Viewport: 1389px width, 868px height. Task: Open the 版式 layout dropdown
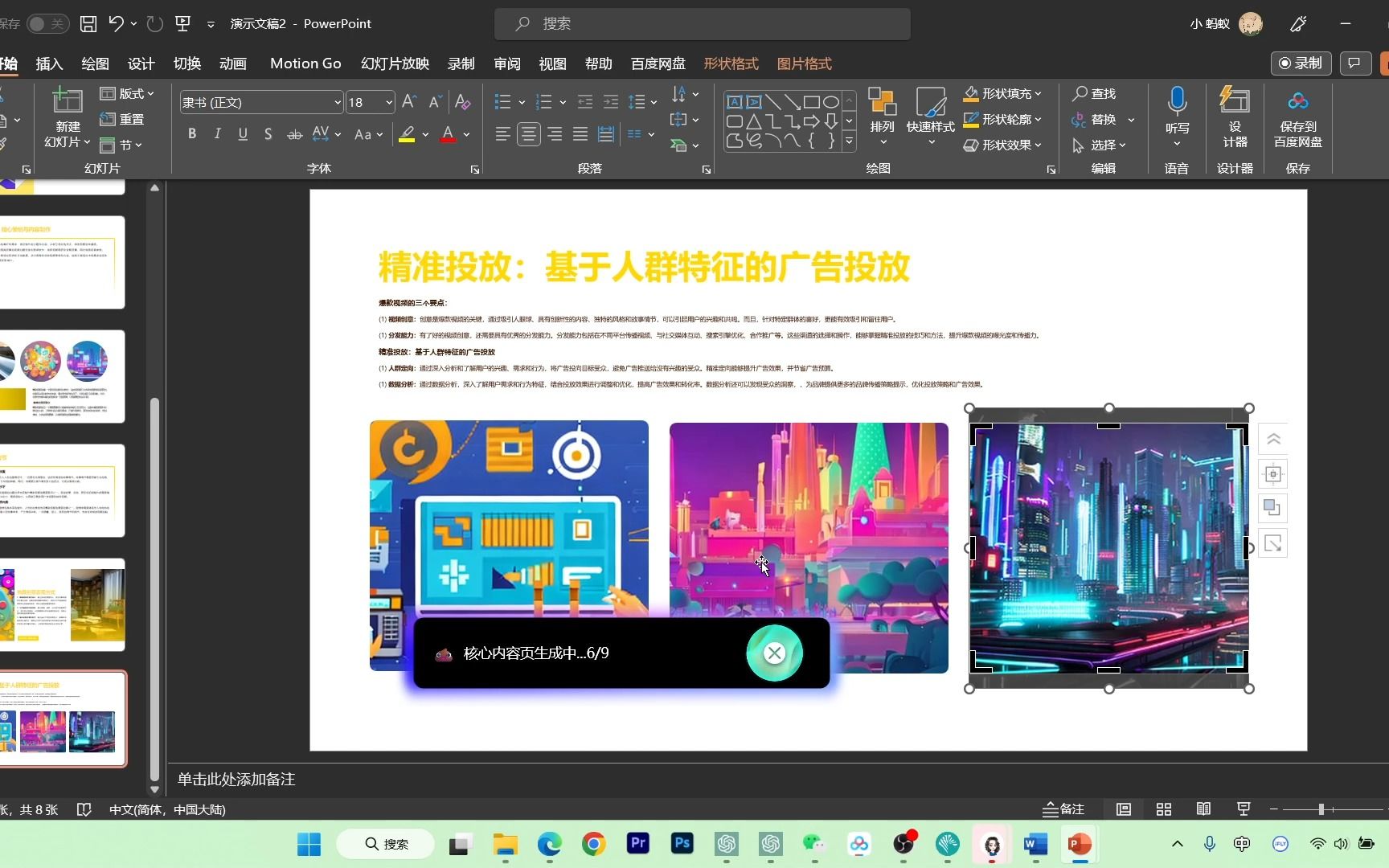coord(127,94)
